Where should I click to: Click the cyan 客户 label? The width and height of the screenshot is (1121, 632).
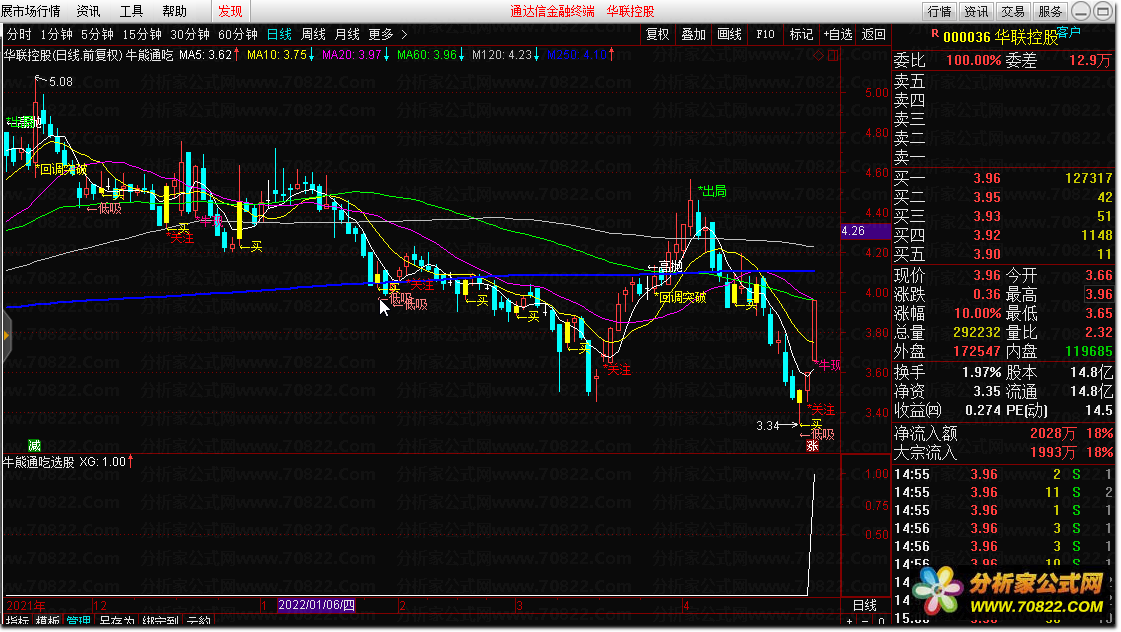pos(1069,32)
